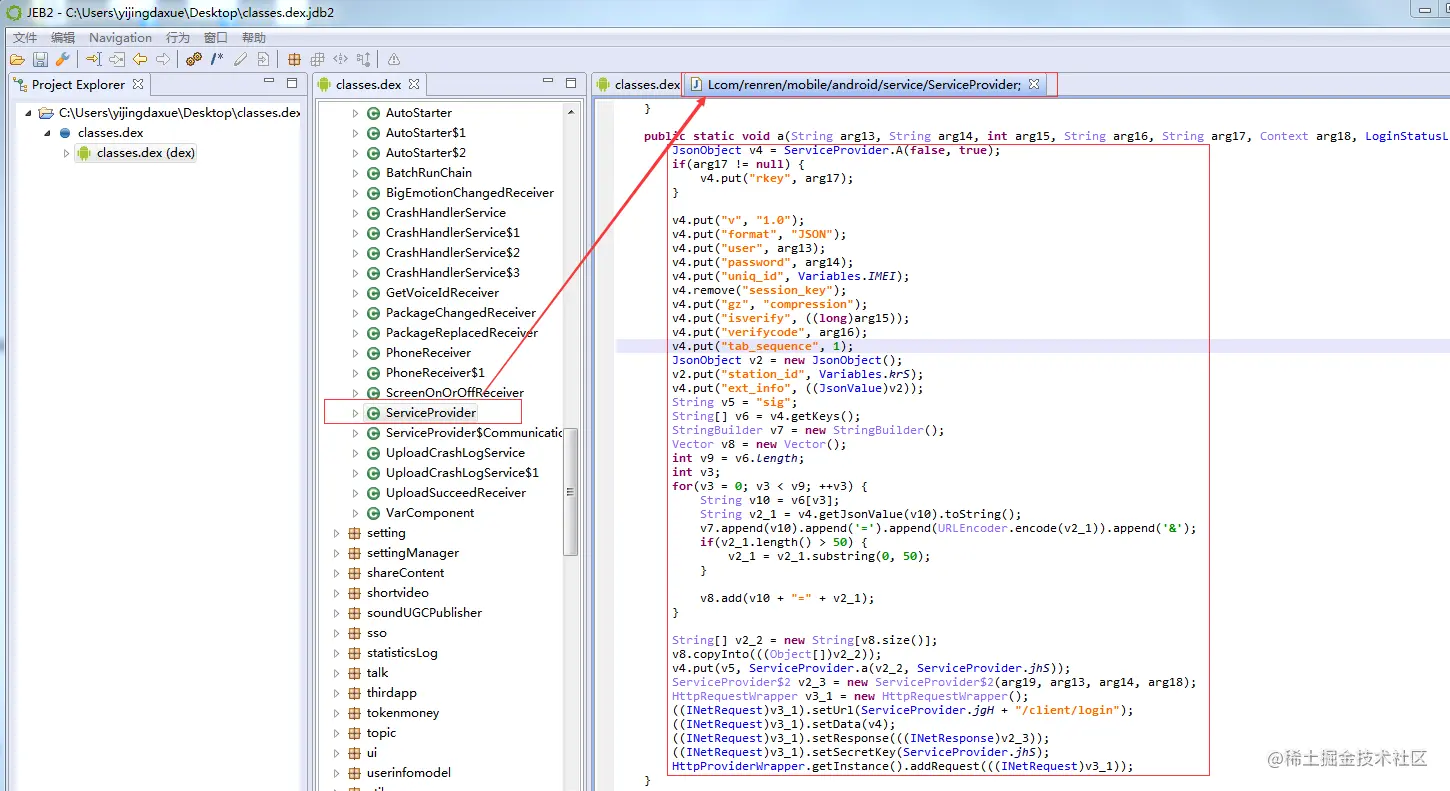1450x791 pixels.
Task: Open the 窗口 menu
Action: click(216, 38)
